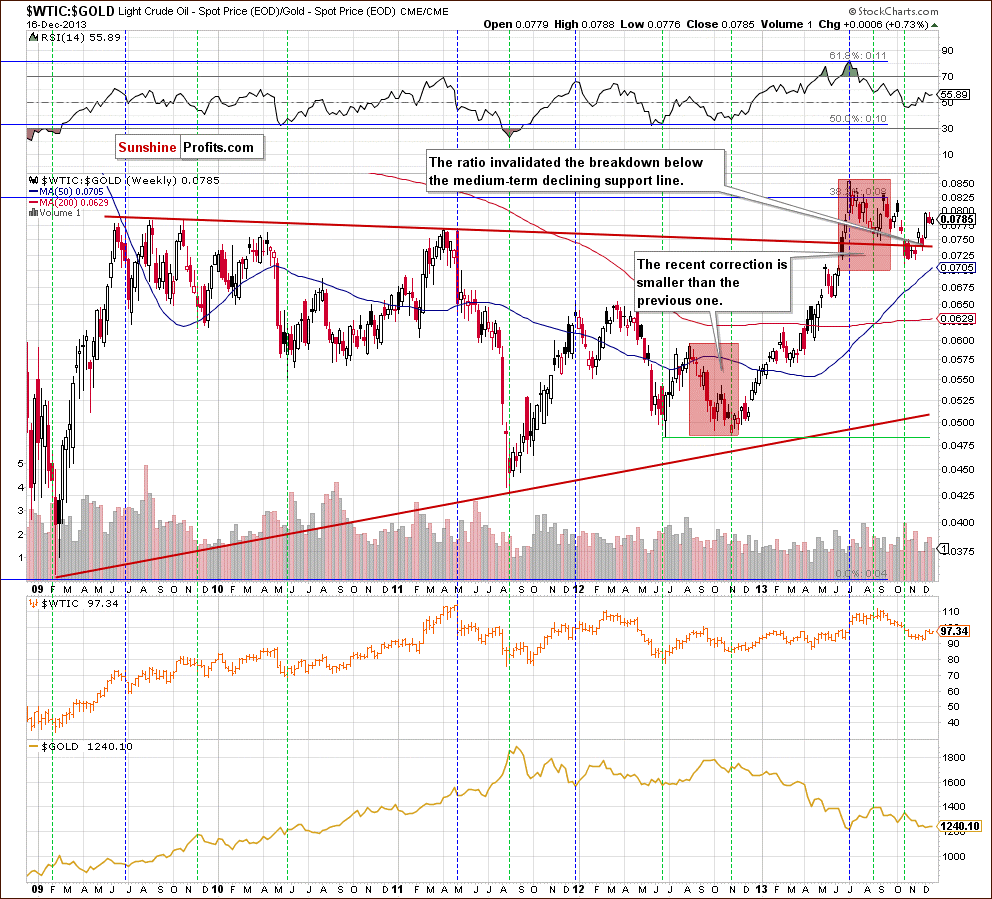Image resolution: width=992 pixels, height=899 pixels.
Task: Click the 0.0400 price axis label
Action: click(958, 523)
